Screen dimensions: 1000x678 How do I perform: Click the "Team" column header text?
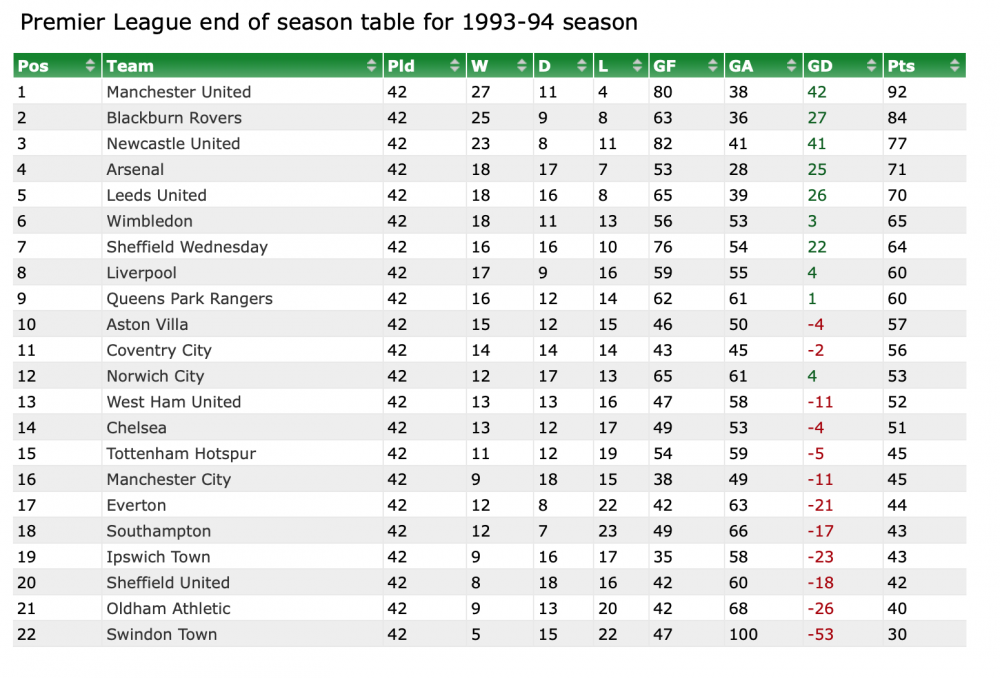(x=130, y=66)
